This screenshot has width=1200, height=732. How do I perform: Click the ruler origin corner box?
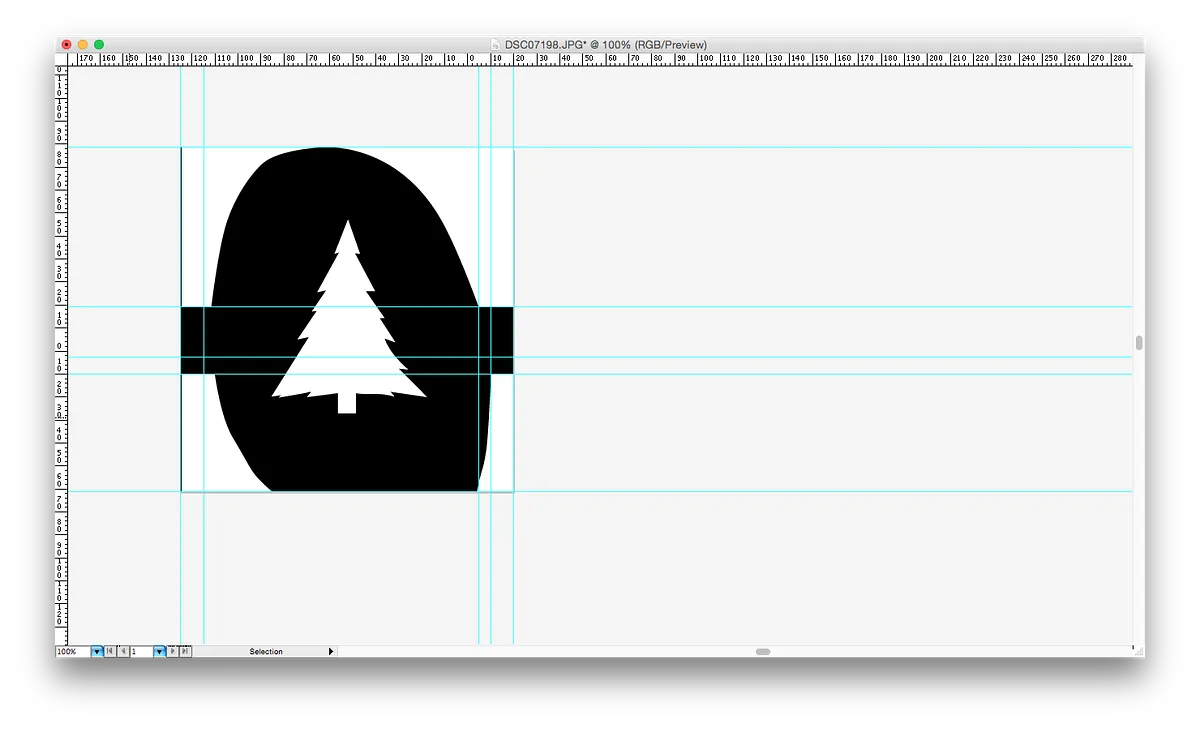click(61, 59)
